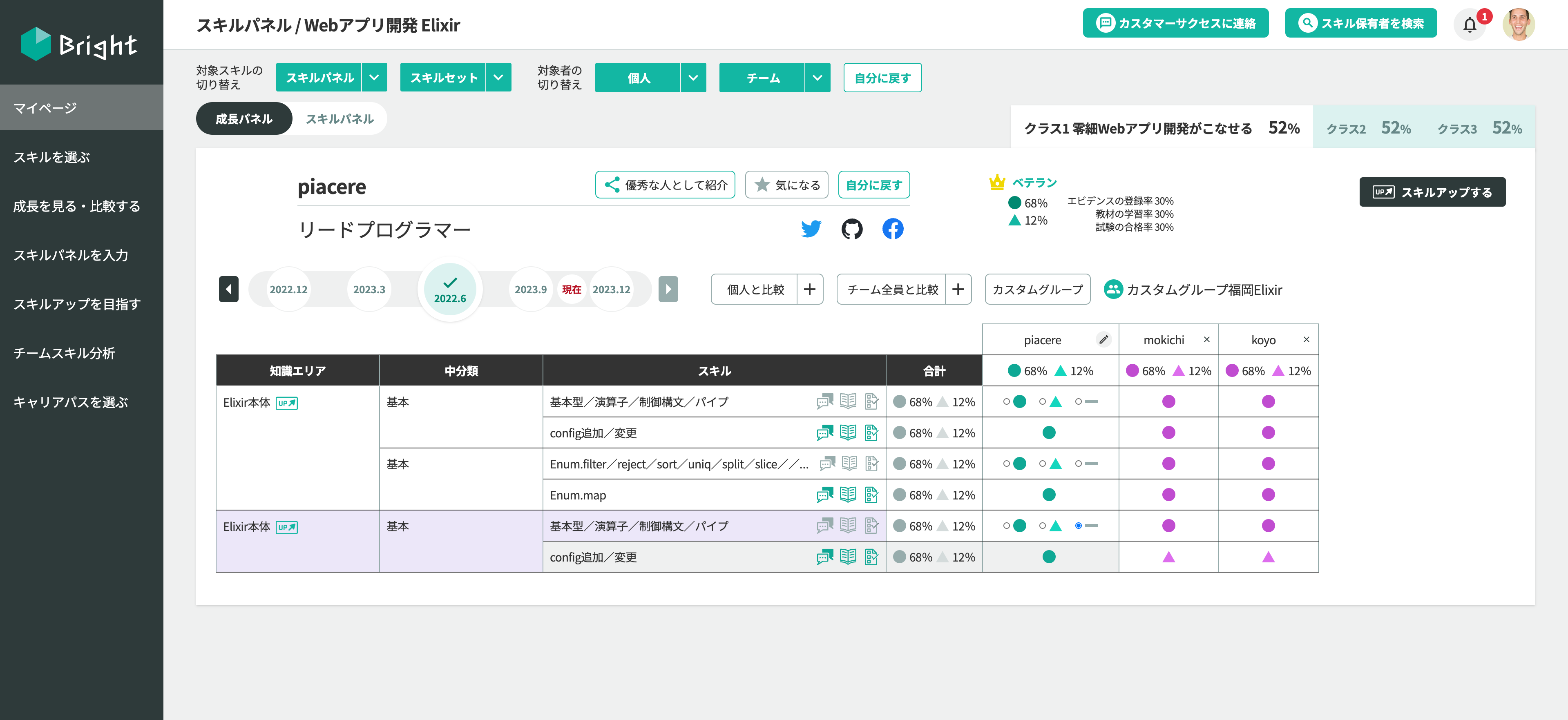Open learning book icon for first config追加 row
Image resolution: width=1568 pixels, height=720 pixels.
[848, 433]
